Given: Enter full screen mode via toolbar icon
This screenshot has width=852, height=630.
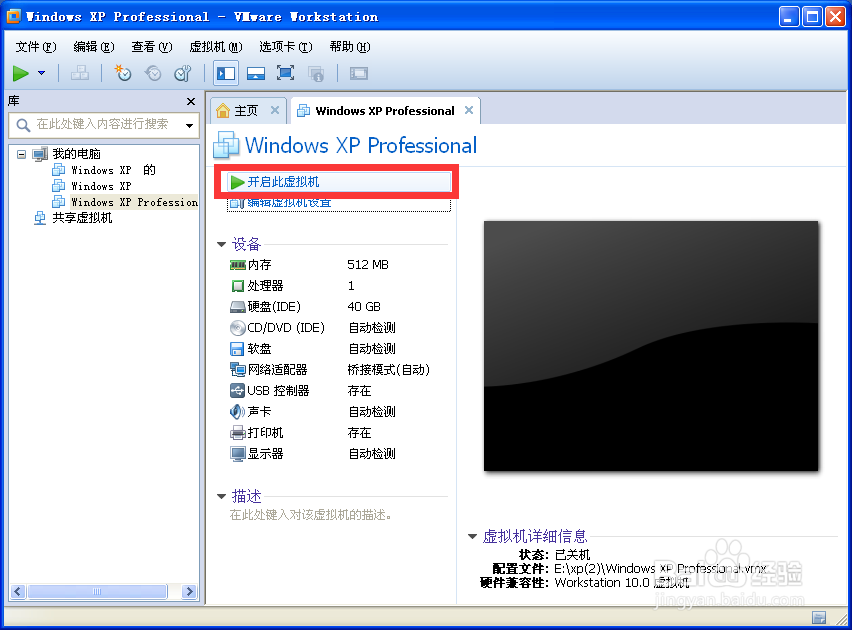Looking at the screenshot, I should click(285, 73).
